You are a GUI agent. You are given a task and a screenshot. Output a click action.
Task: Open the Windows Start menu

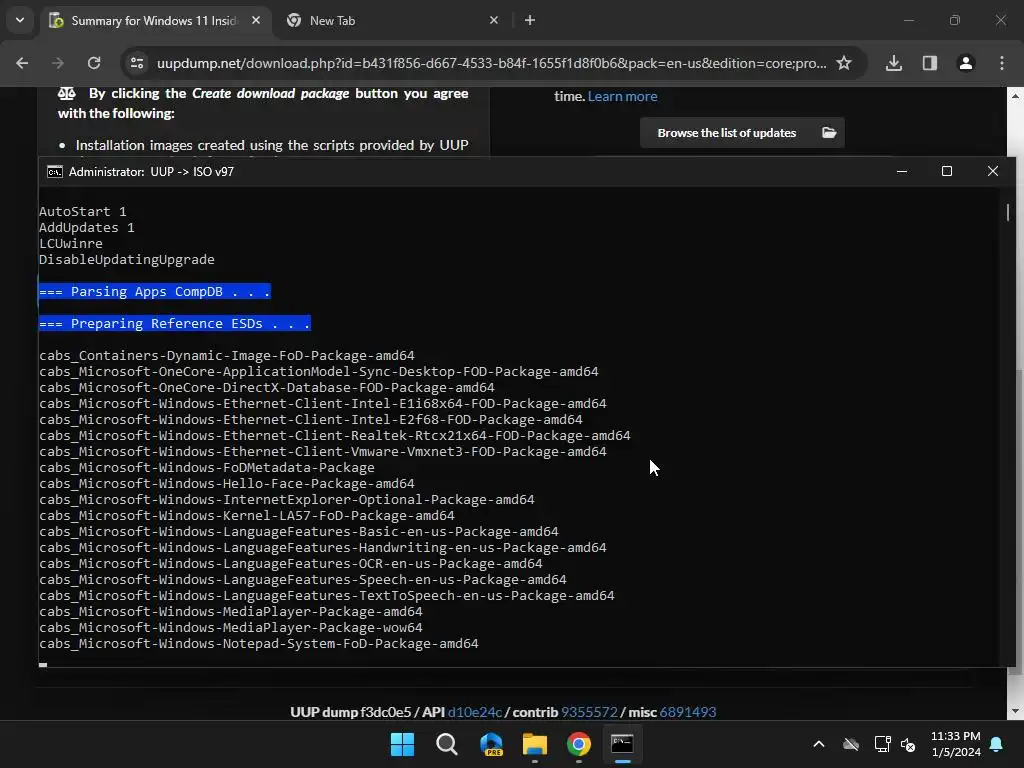[402, 744]
